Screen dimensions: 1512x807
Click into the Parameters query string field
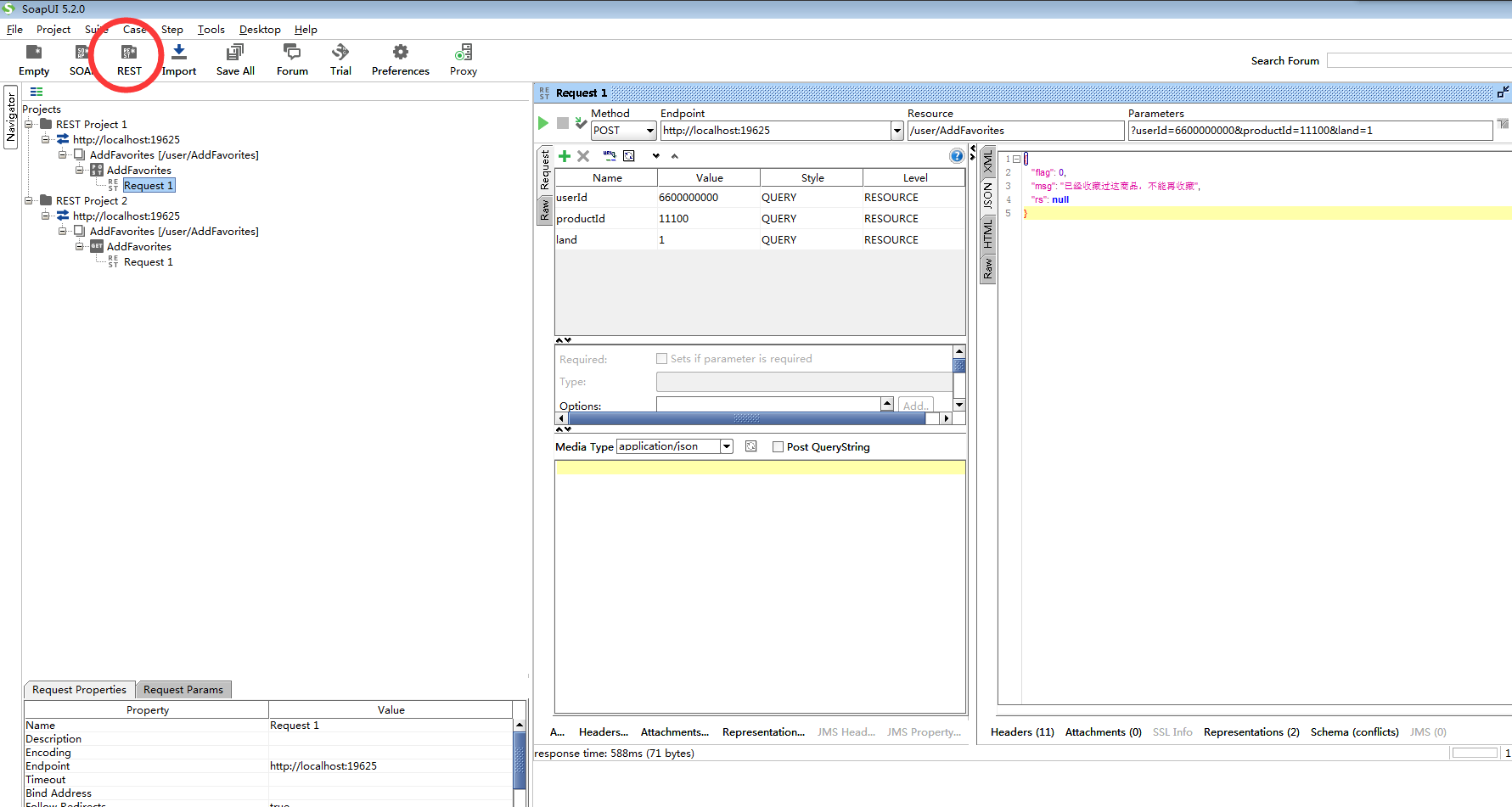(1310, 131)
